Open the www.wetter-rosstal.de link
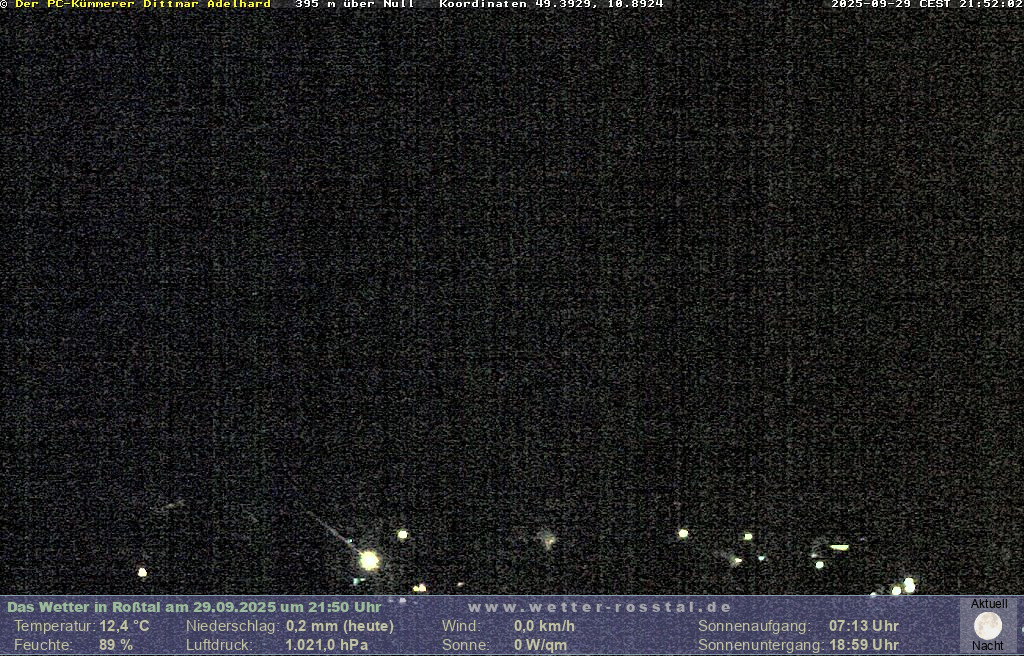The width and height of the screenshot is (1024, 656). pos(599,607)
